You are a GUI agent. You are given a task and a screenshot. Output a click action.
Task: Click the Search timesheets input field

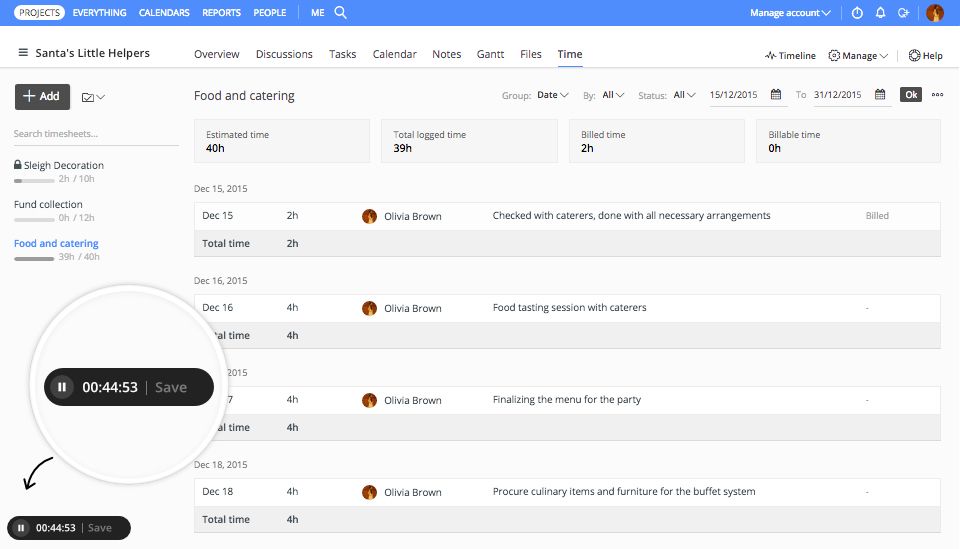[96, 134]
